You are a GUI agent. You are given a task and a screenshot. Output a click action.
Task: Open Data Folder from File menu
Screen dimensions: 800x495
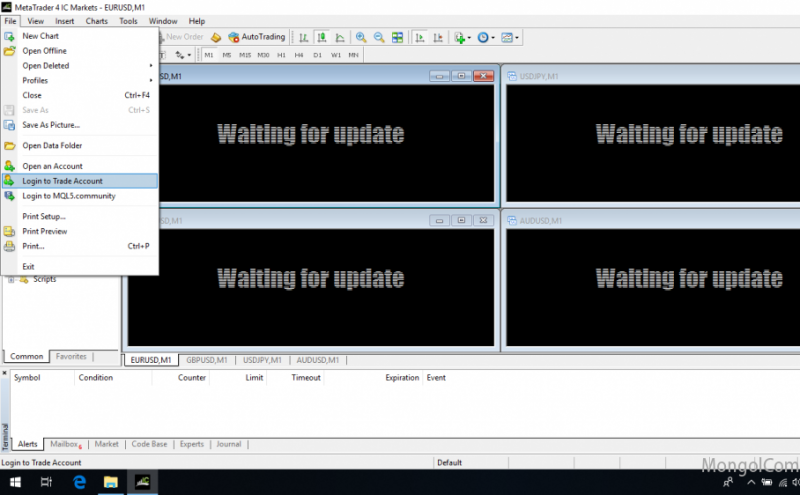[80, 145]
